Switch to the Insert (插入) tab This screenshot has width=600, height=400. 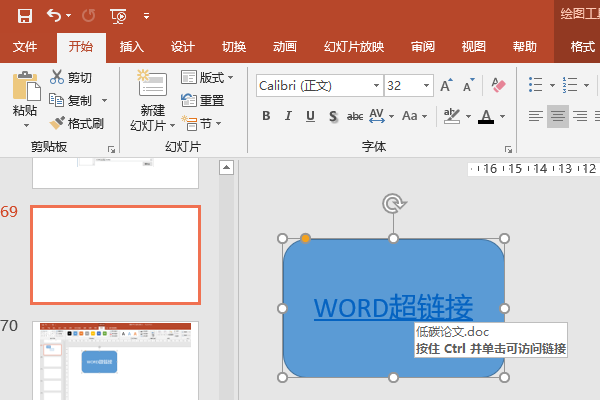(x=132, y=46)
